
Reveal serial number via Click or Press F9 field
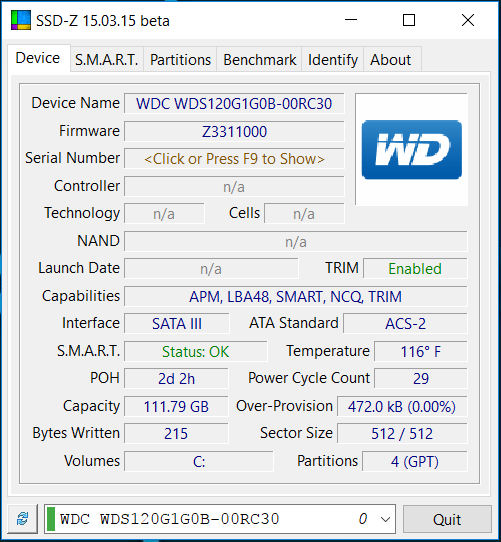tap(234, 159)
